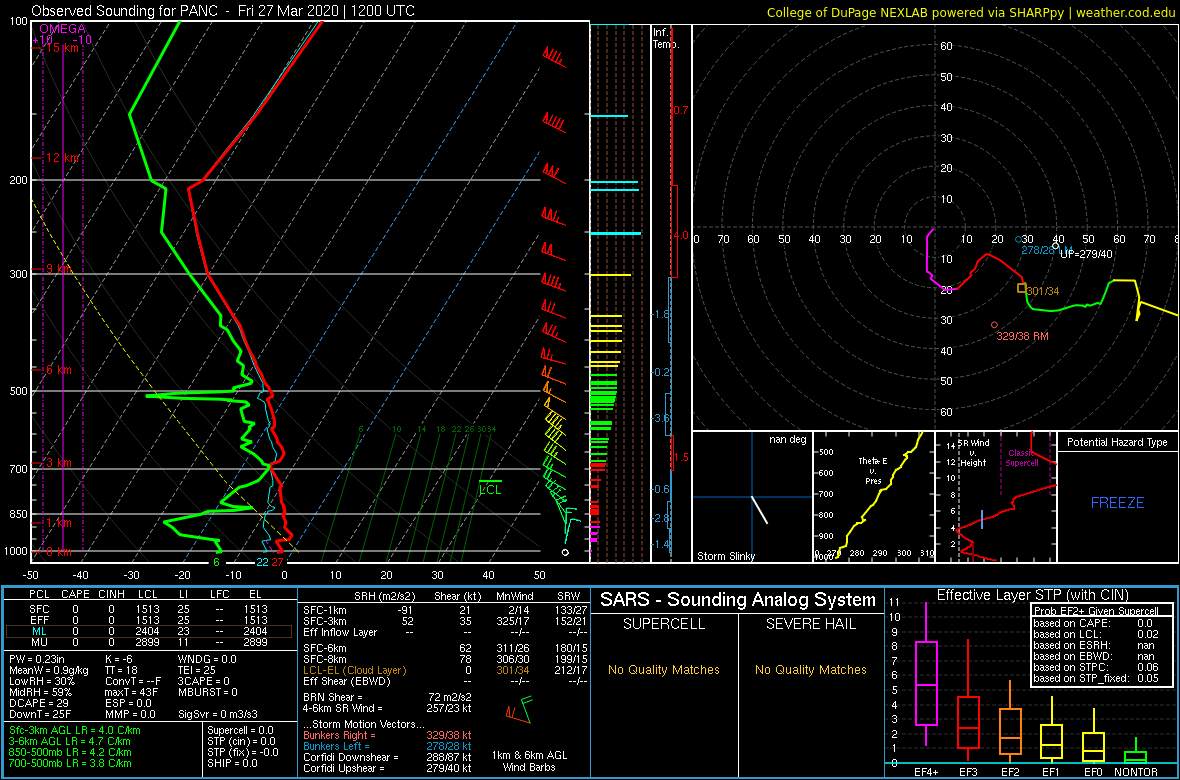The image size is (1180, 780).
Task: Click the 'SFC-1km' shear row
Action: click(x=445, y=609)
